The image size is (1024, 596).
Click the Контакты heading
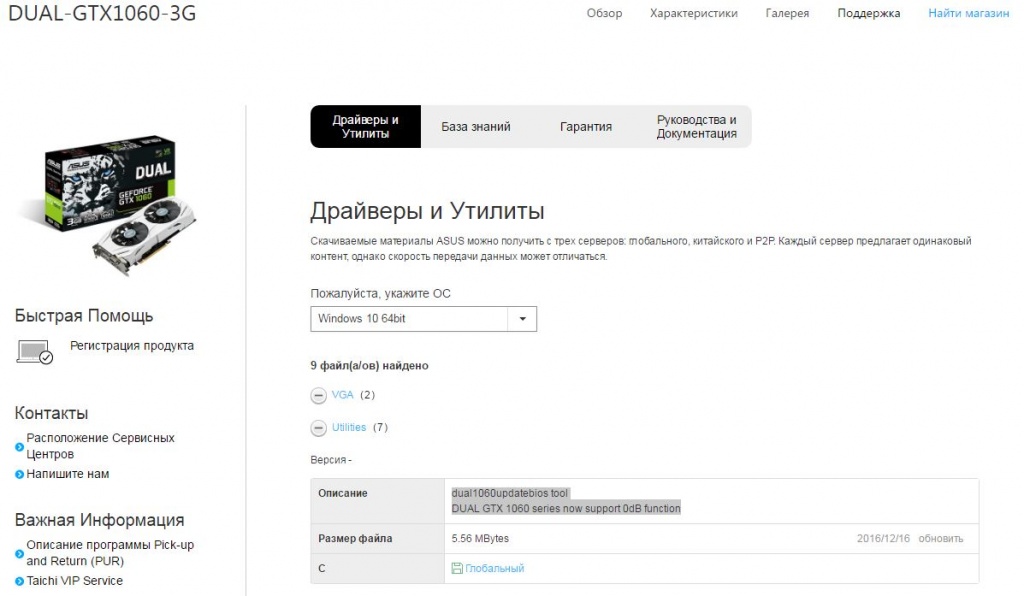51,413
